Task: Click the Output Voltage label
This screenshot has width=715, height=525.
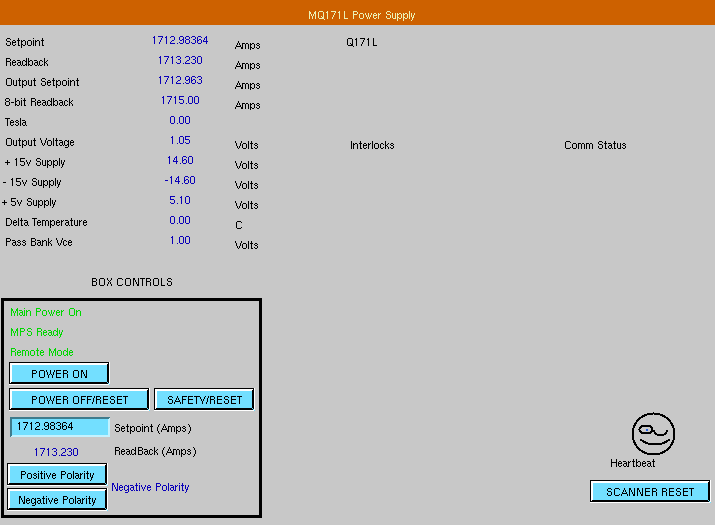Action: (x=40, y=143)
